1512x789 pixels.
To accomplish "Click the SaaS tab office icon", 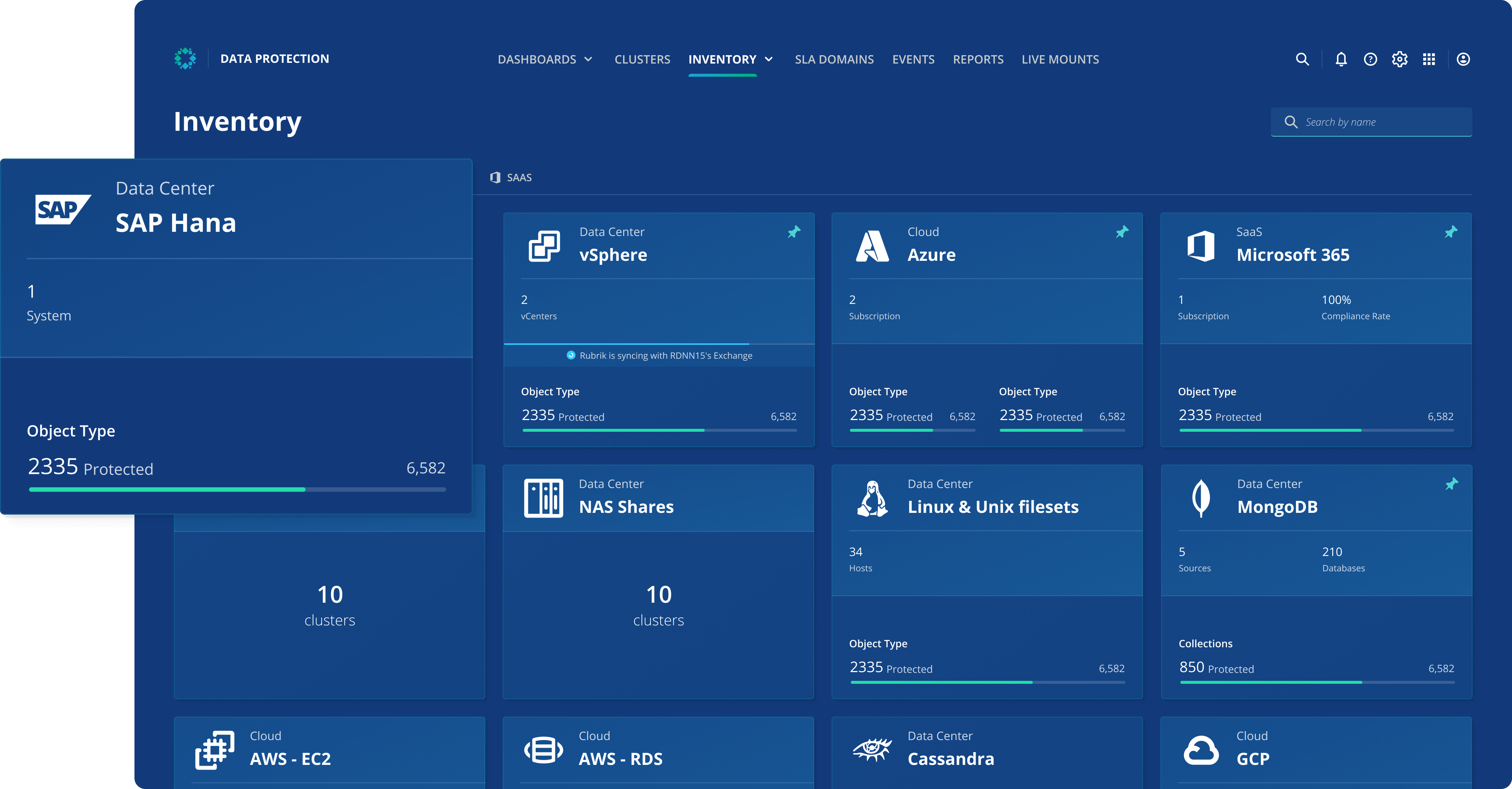I will pyautogui.click(x=495, y=177).
